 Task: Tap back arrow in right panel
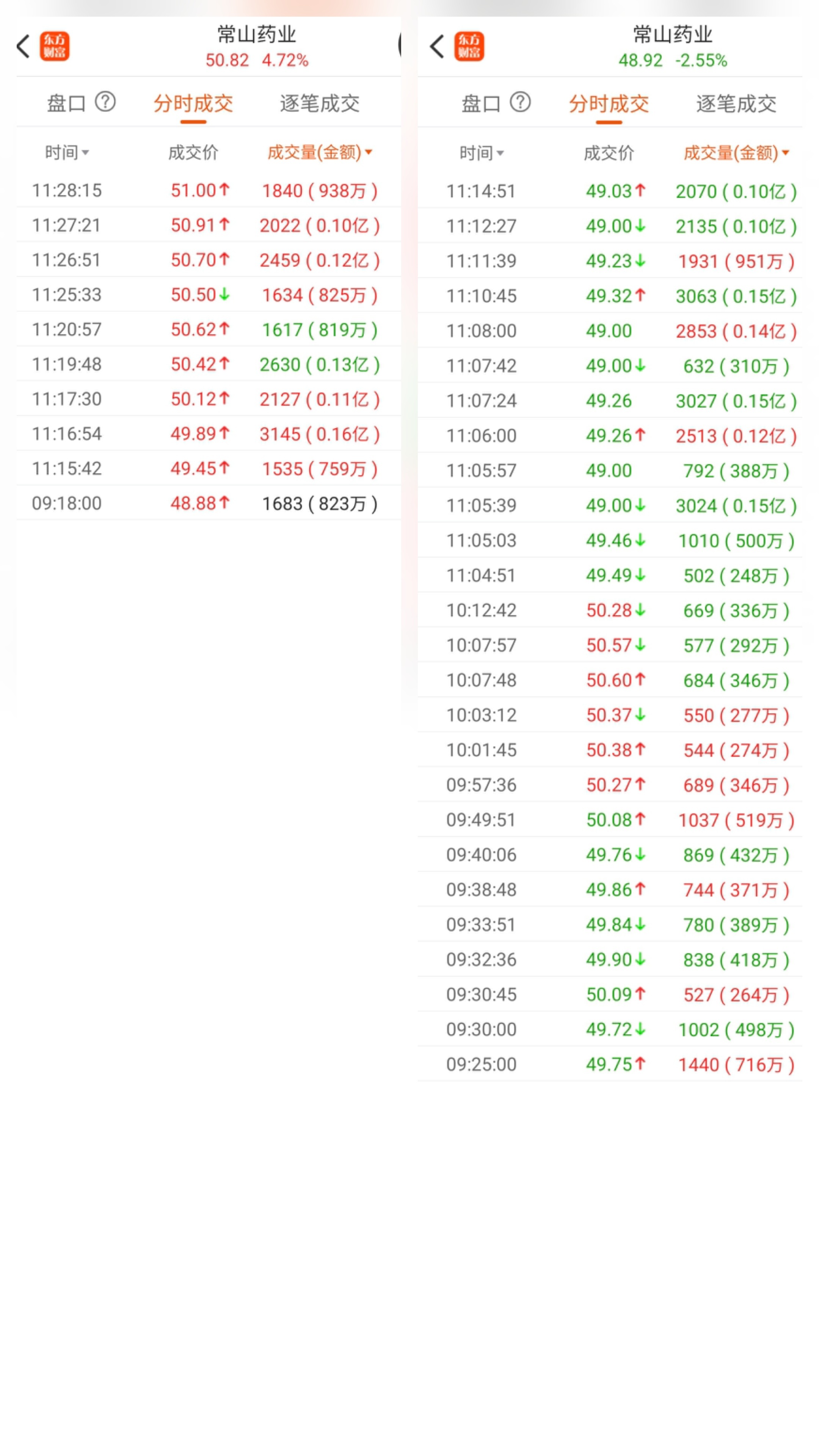point(438,46)
